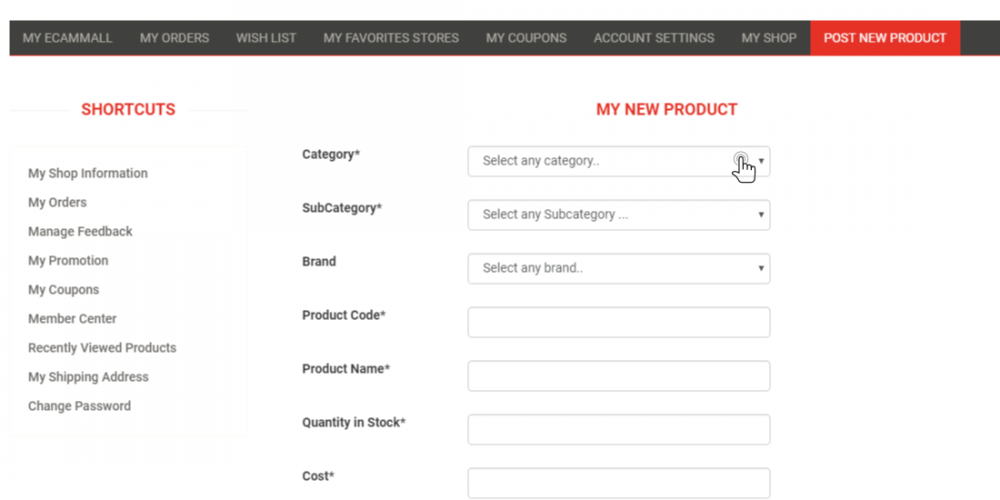Open the Brand selection dropdown
The image size is (1000, 500).
[x=619, y=268]
